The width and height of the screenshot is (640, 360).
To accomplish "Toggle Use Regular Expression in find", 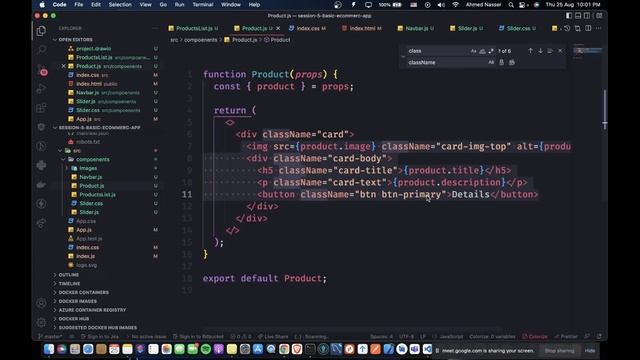I will [491, 51].
